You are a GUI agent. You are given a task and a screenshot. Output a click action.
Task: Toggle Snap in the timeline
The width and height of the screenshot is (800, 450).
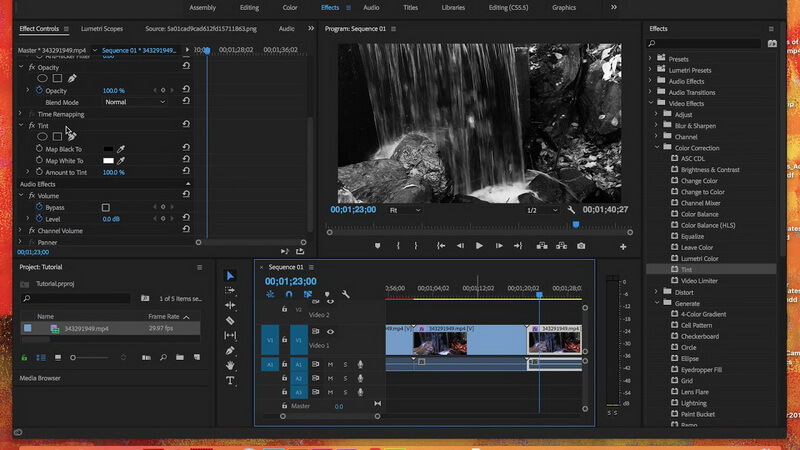point(289,294)
